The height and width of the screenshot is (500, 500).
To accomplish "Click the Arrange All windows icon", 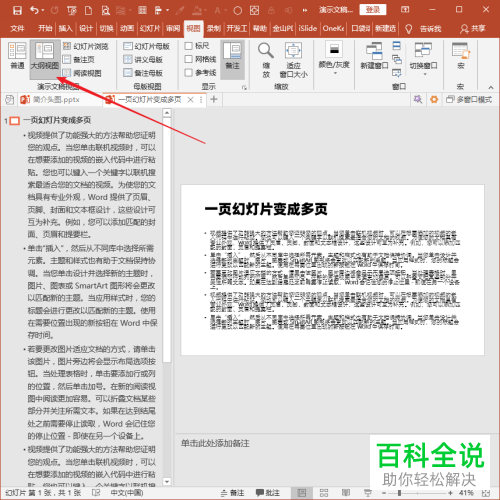I will coord(397,46).
